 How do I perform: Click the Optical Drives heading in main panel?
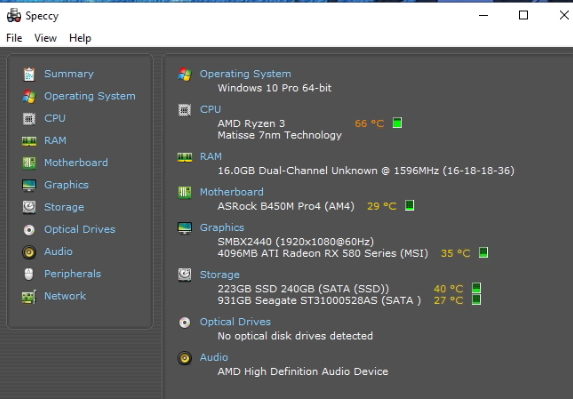pyautogui.click(x=235, y=322)
